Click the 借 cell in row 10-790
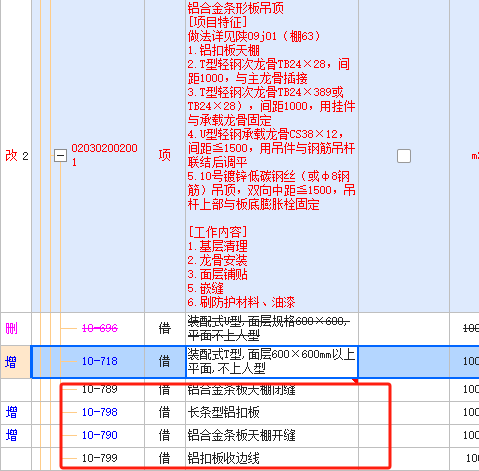 (x=165, y=436)
